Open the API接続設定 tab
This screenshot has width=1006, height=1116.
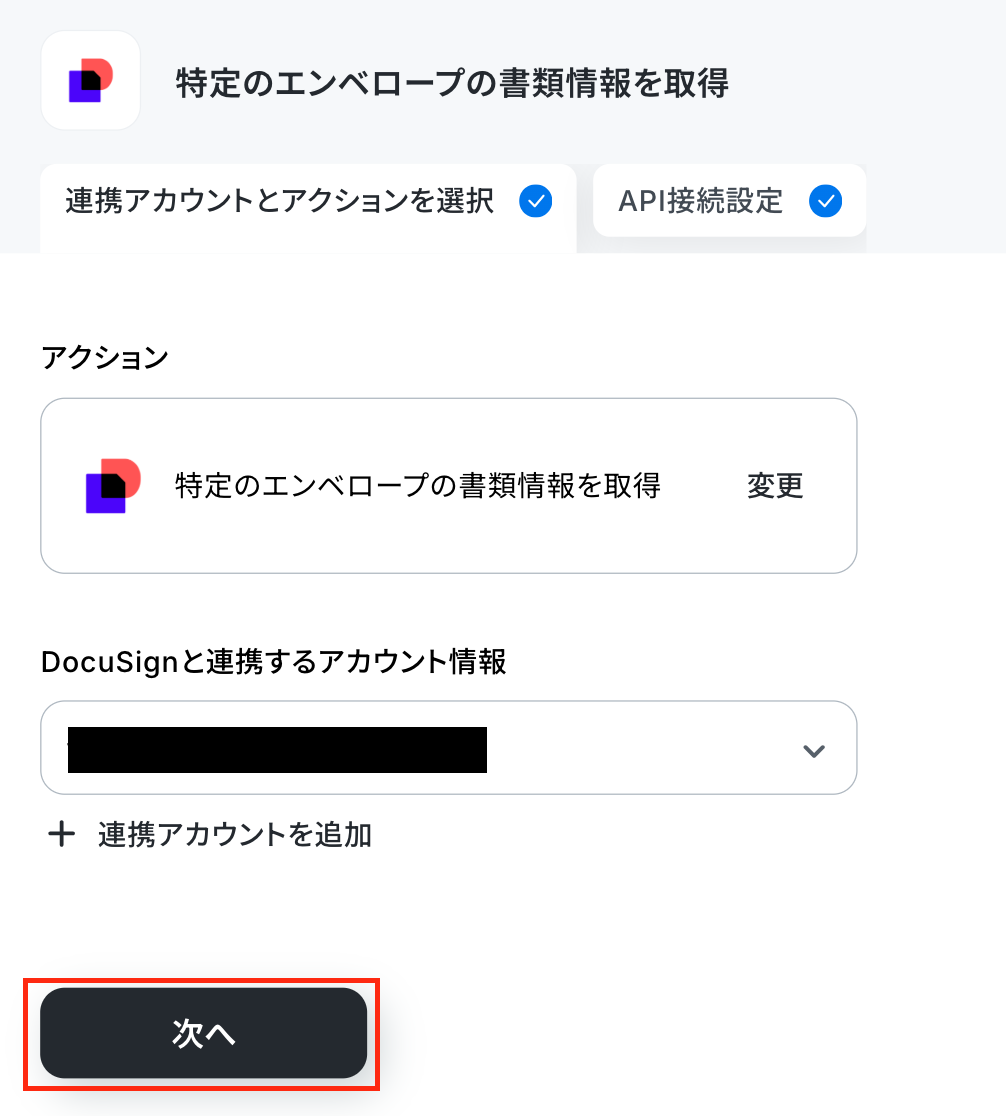729,201
